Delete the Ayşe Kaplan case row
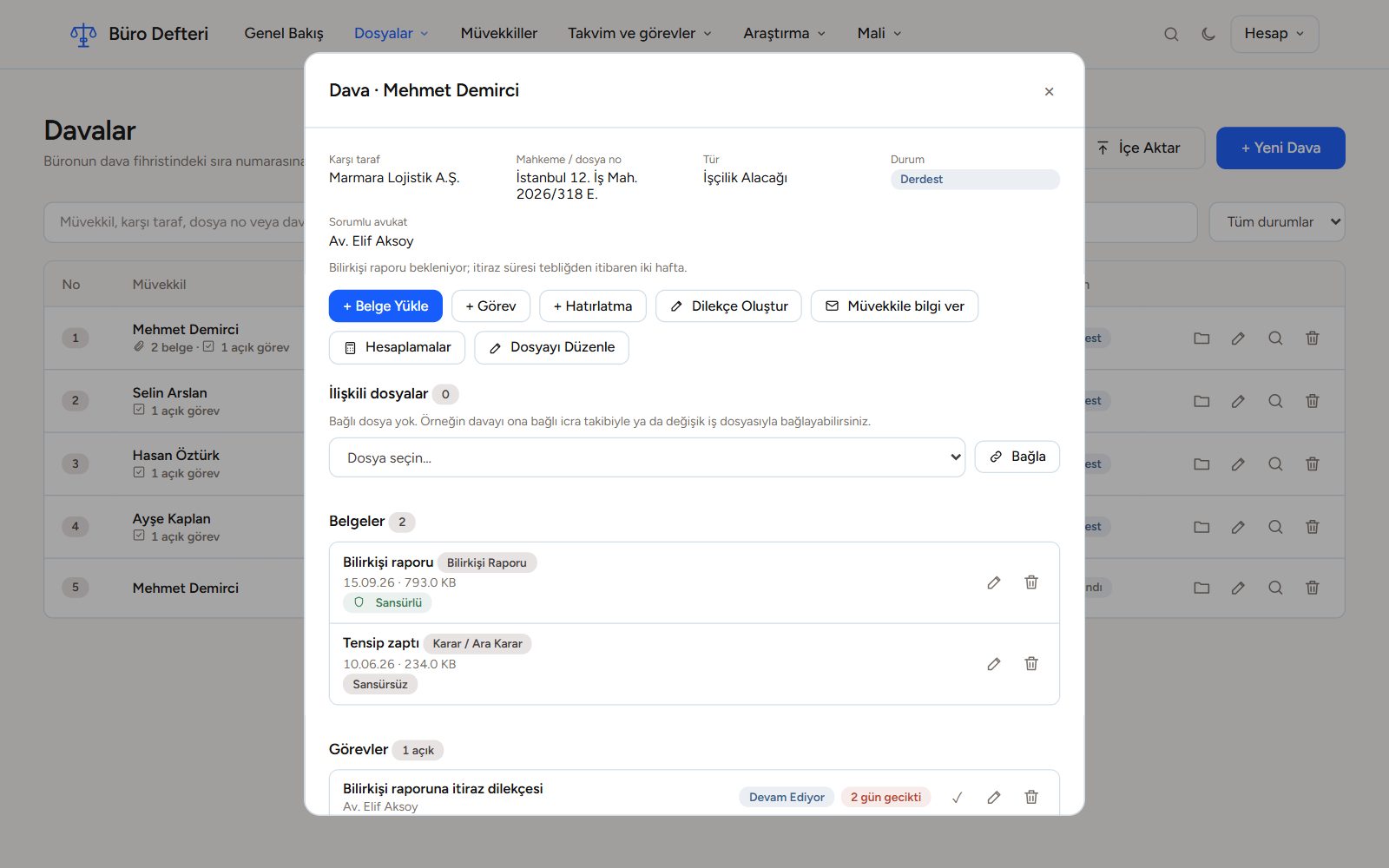This screenshot has width=1389, height=868. (x=1313, y=527)
